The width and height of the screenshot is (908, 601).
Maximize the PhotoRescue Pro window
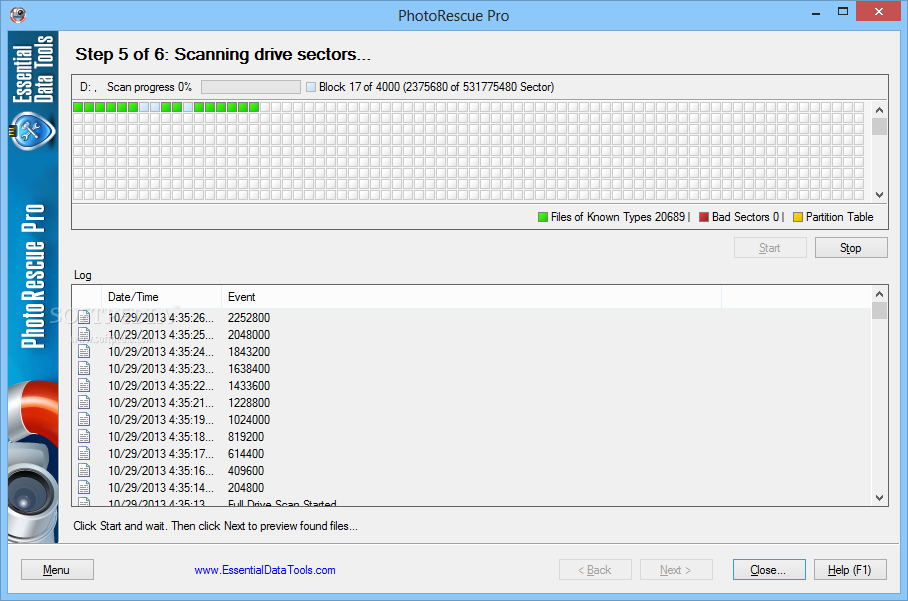tap(843, 12)
